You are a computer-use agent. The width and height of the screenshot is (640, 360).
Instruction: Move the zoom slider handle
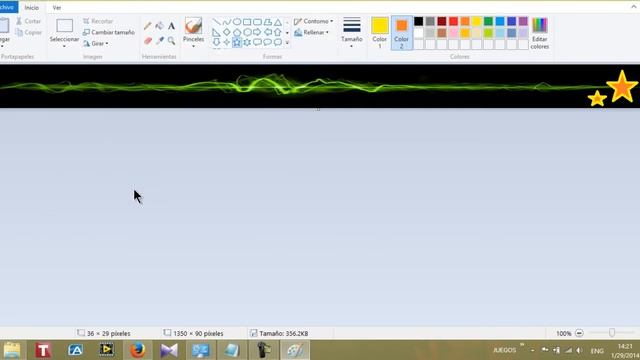[x=612, y=333]
